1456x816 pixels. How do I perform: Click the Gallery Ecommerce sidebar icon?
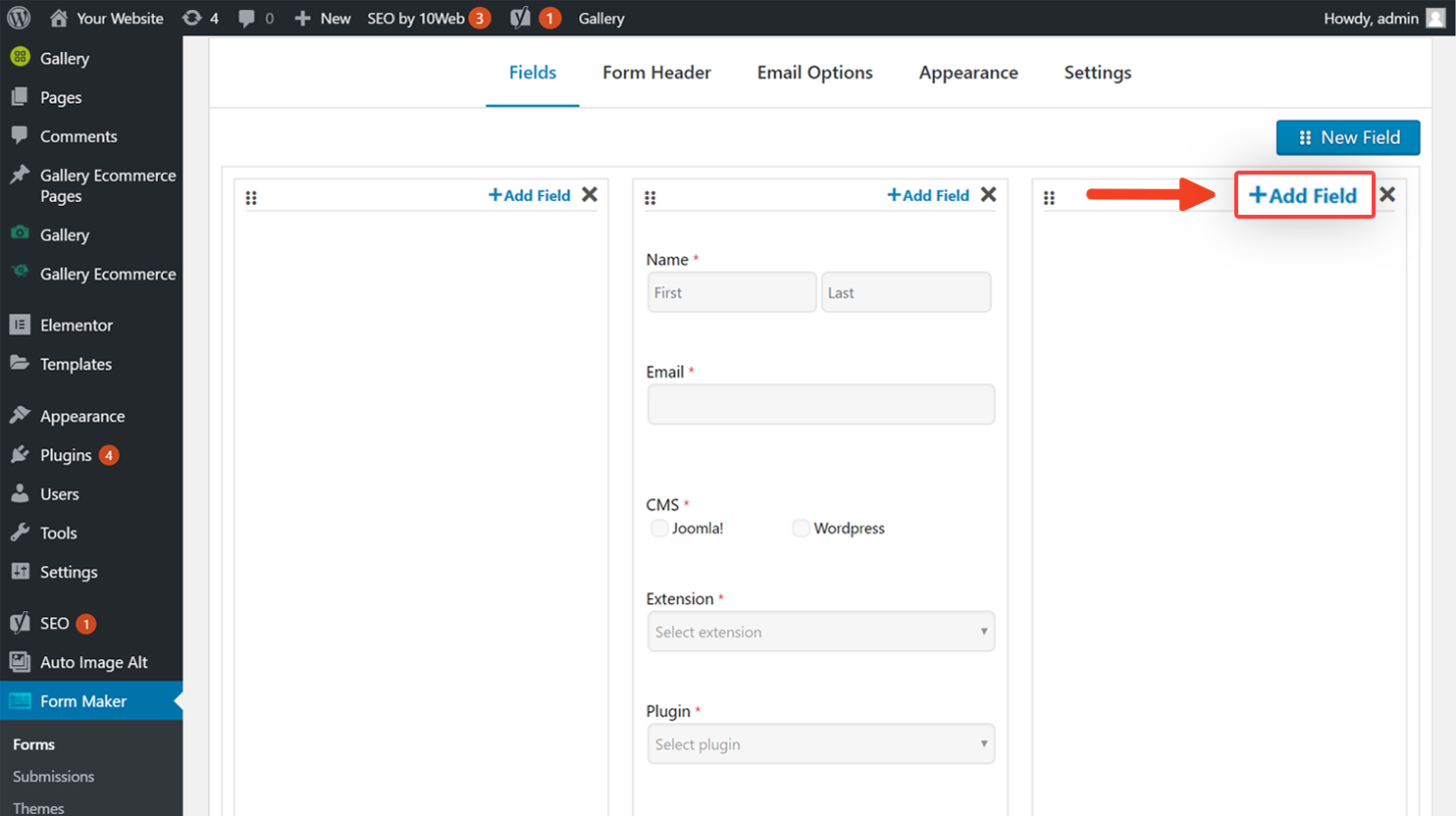point(20,273)
